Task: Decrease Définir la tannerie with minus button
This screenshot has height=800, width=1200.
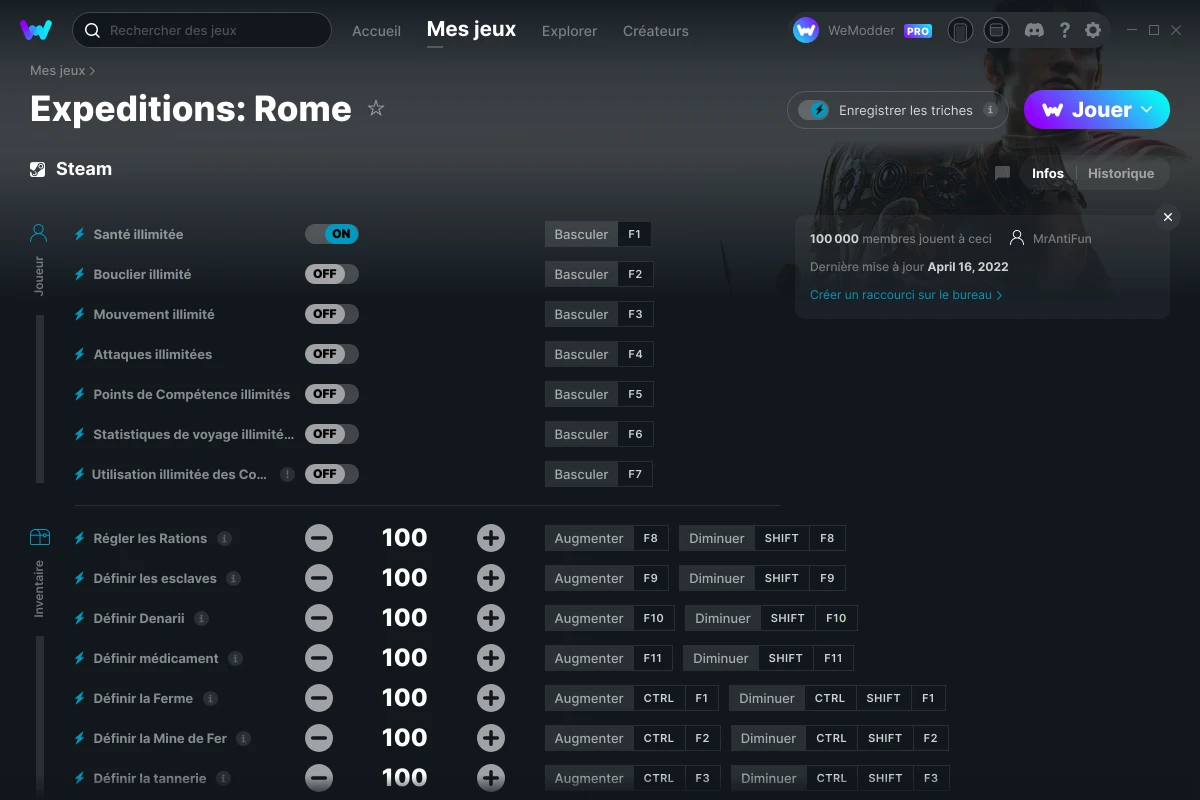Action: pos(319,778)
